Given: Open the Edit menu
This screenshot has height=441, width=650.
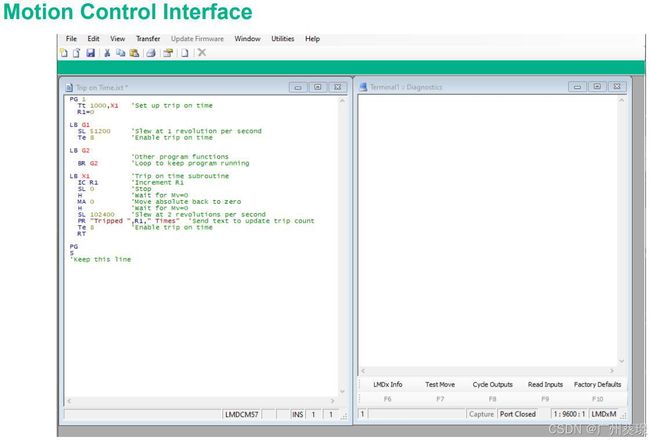Looking at the screenshot, I should click(x=93, y=39).
